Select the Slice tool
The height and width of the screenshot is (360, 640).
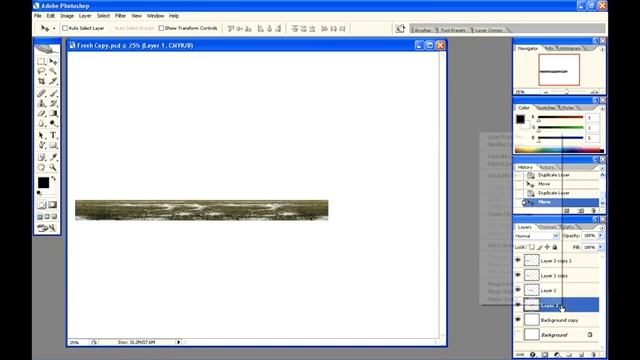pos(53,81)
